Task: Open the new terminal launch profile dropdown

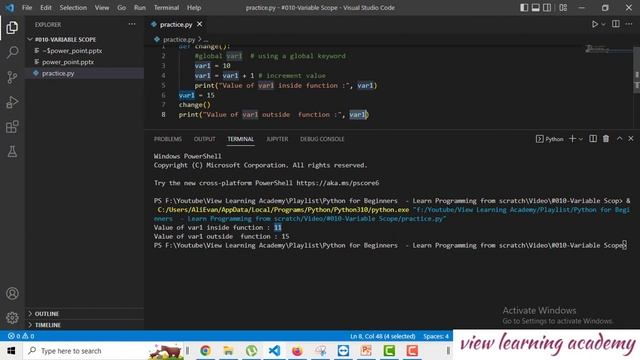Action: [581, 139]
